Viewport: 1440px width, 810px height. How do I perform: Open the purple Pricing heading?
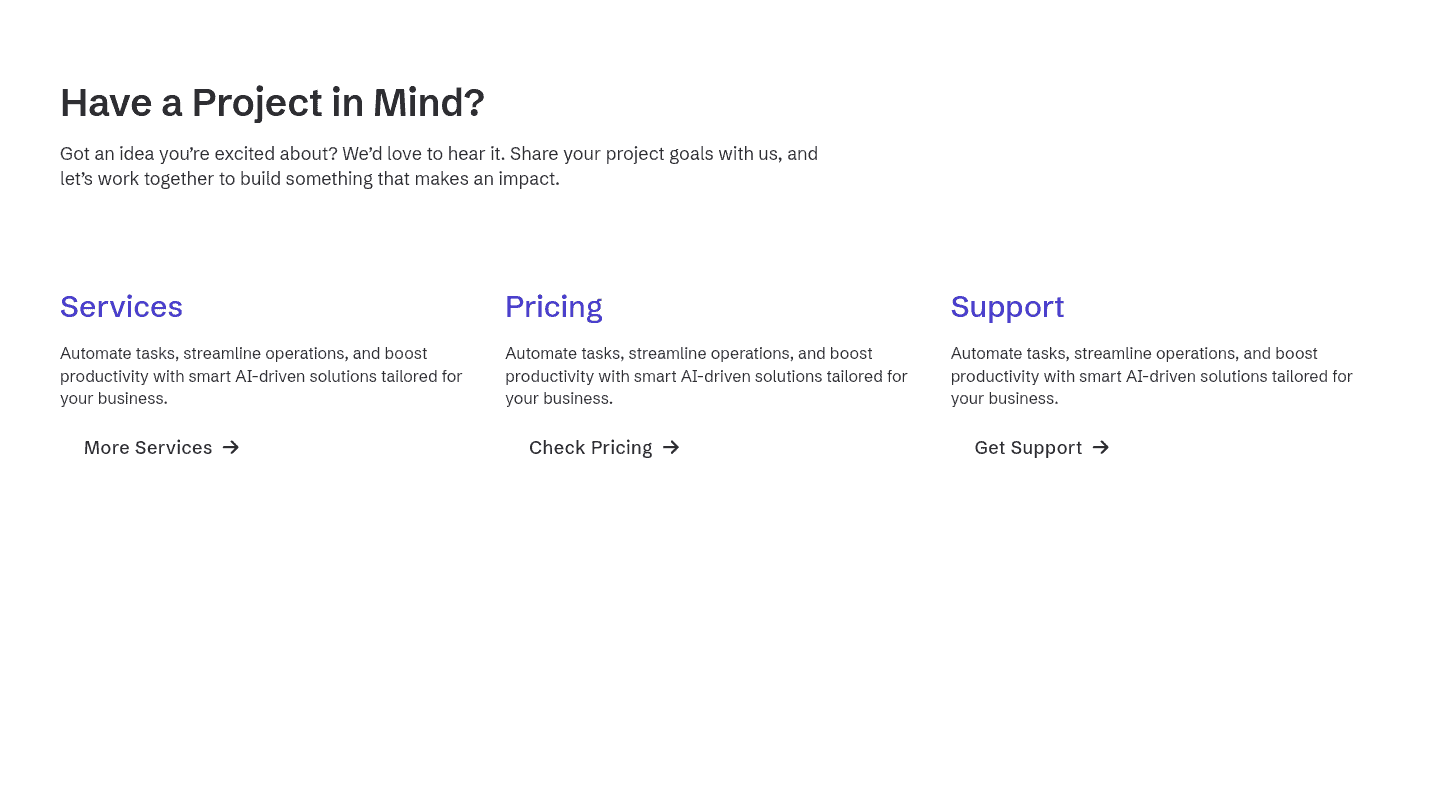tap(553, 306)
